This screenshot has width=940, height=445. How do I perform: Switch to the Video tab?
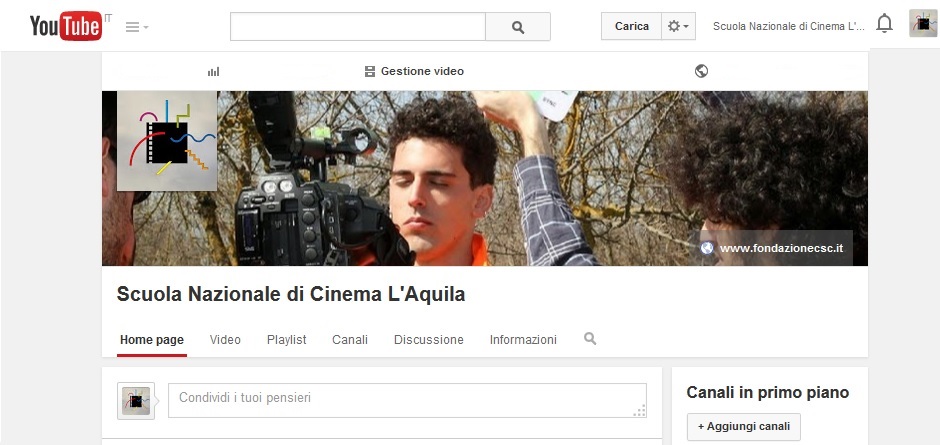(225, 340)
